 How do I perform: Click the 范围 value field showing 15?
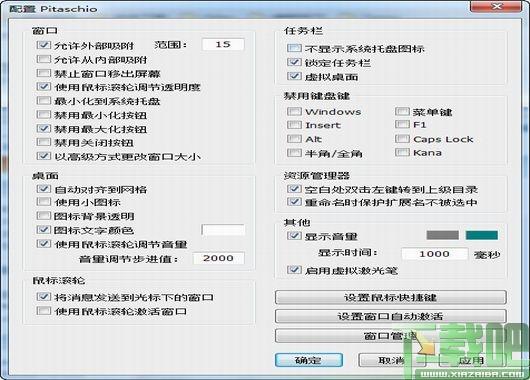click(x=223, y=44)
